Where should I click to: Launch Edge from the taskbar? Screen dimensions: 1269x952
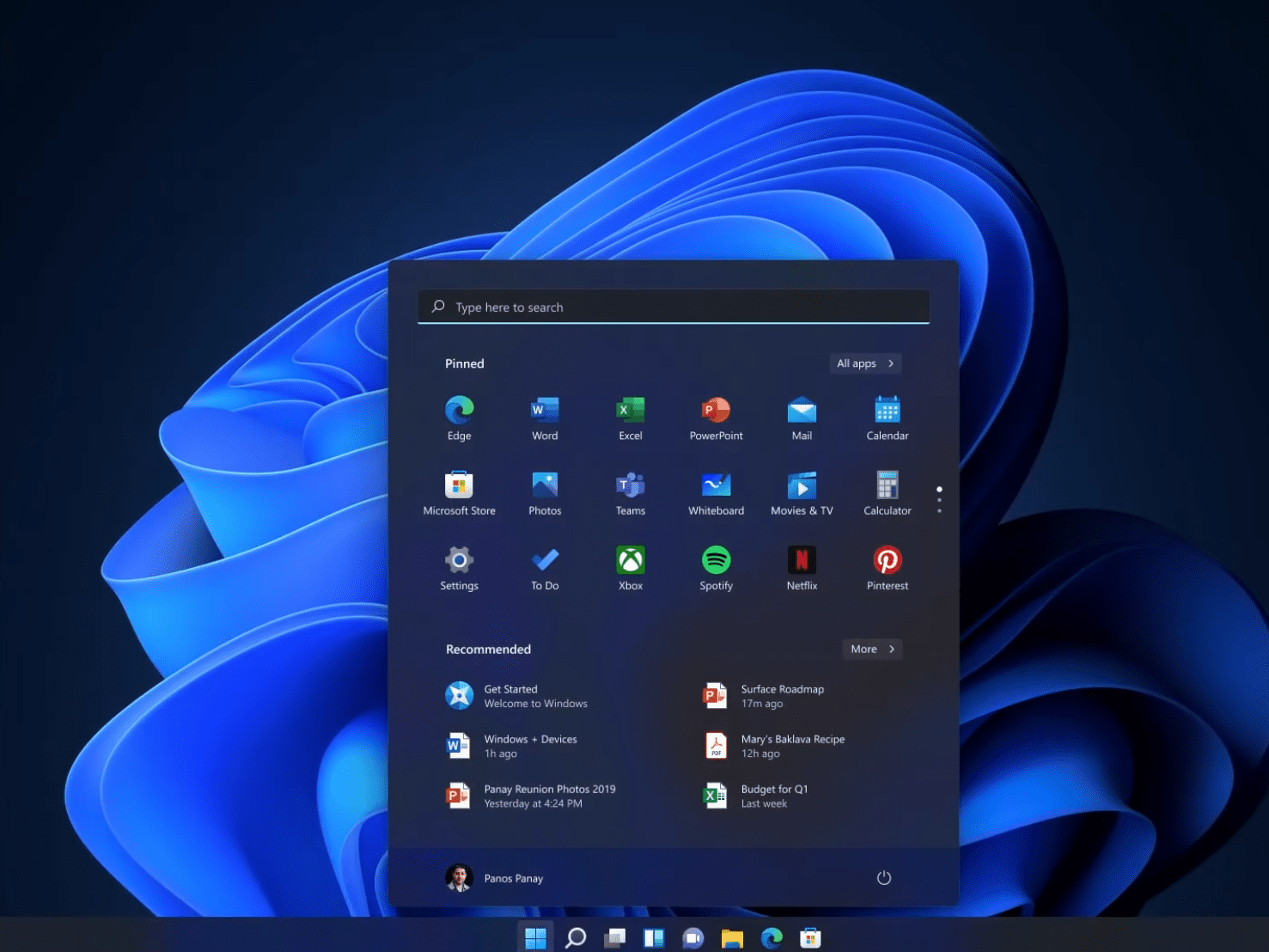coord(772,938)
